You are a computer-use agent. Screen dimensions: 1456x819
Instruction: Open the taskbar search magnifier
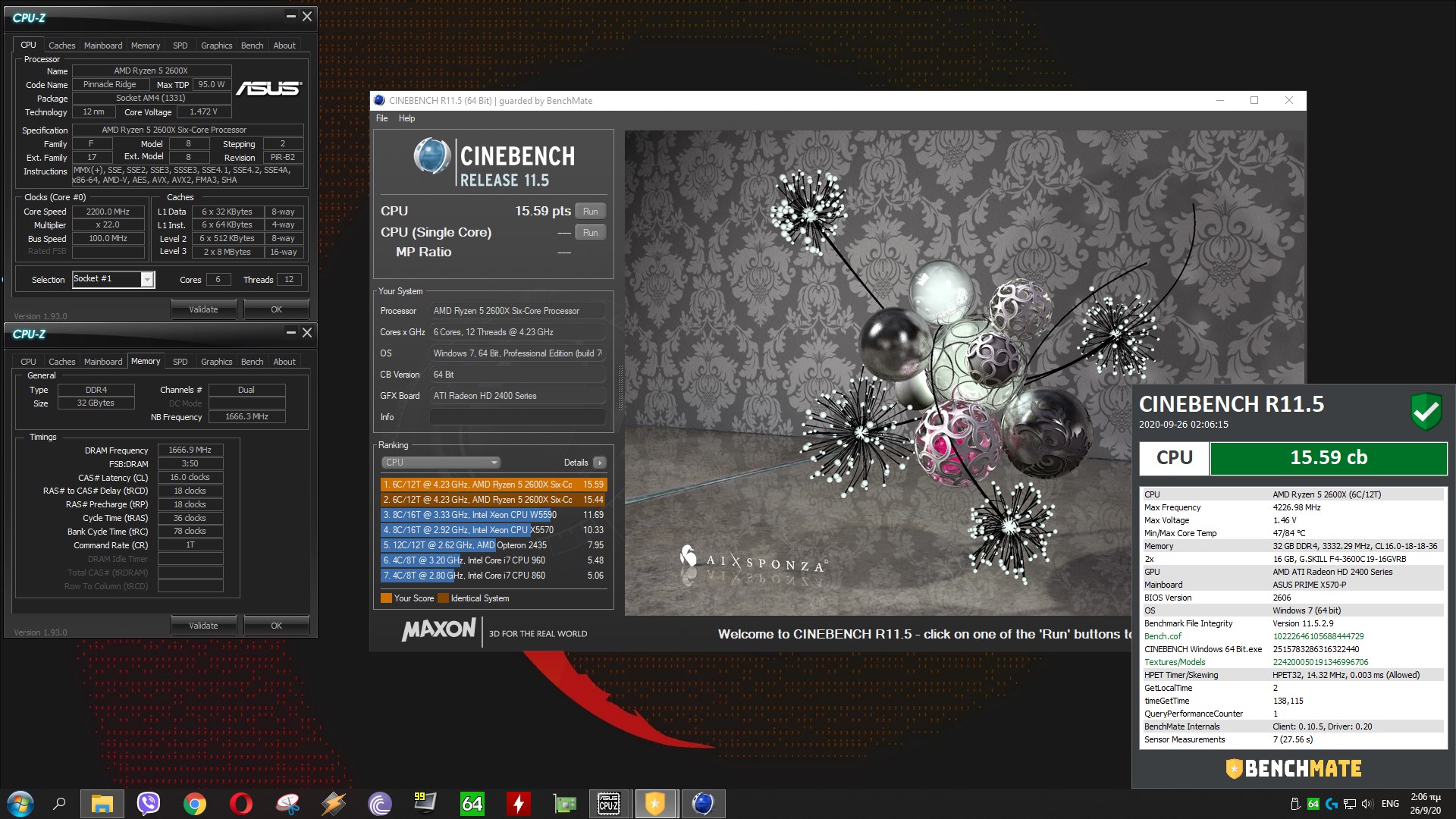(x=59, y=804)
